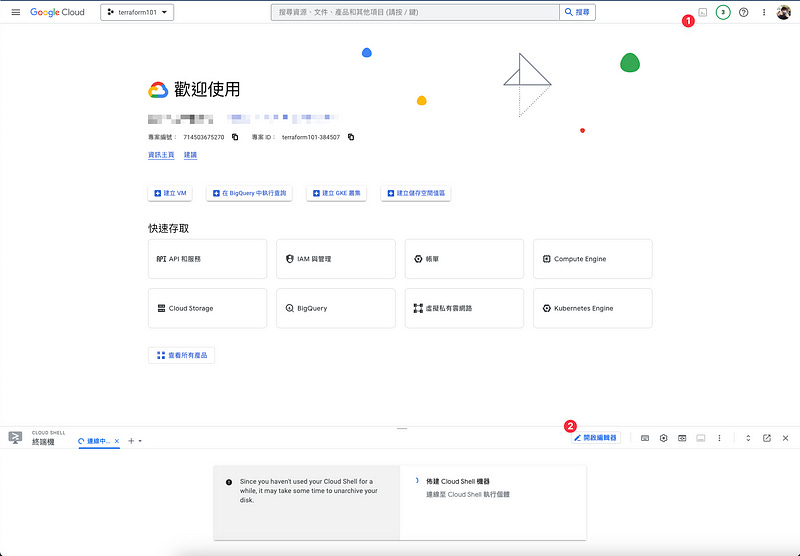Click the 建立儲存空間值區 button
Viewport: 800px width, 556px height.
click(x=416, y=193)
